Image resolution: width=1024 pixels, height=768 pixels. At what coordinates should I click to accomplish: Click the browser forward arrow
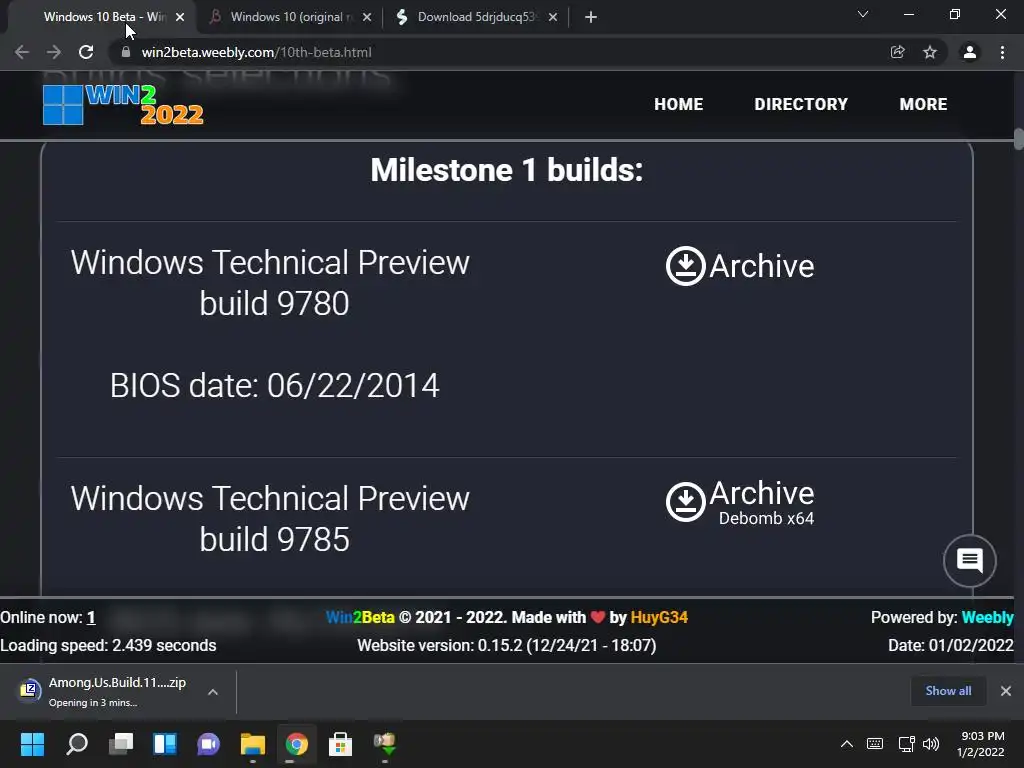pos(54,52)
